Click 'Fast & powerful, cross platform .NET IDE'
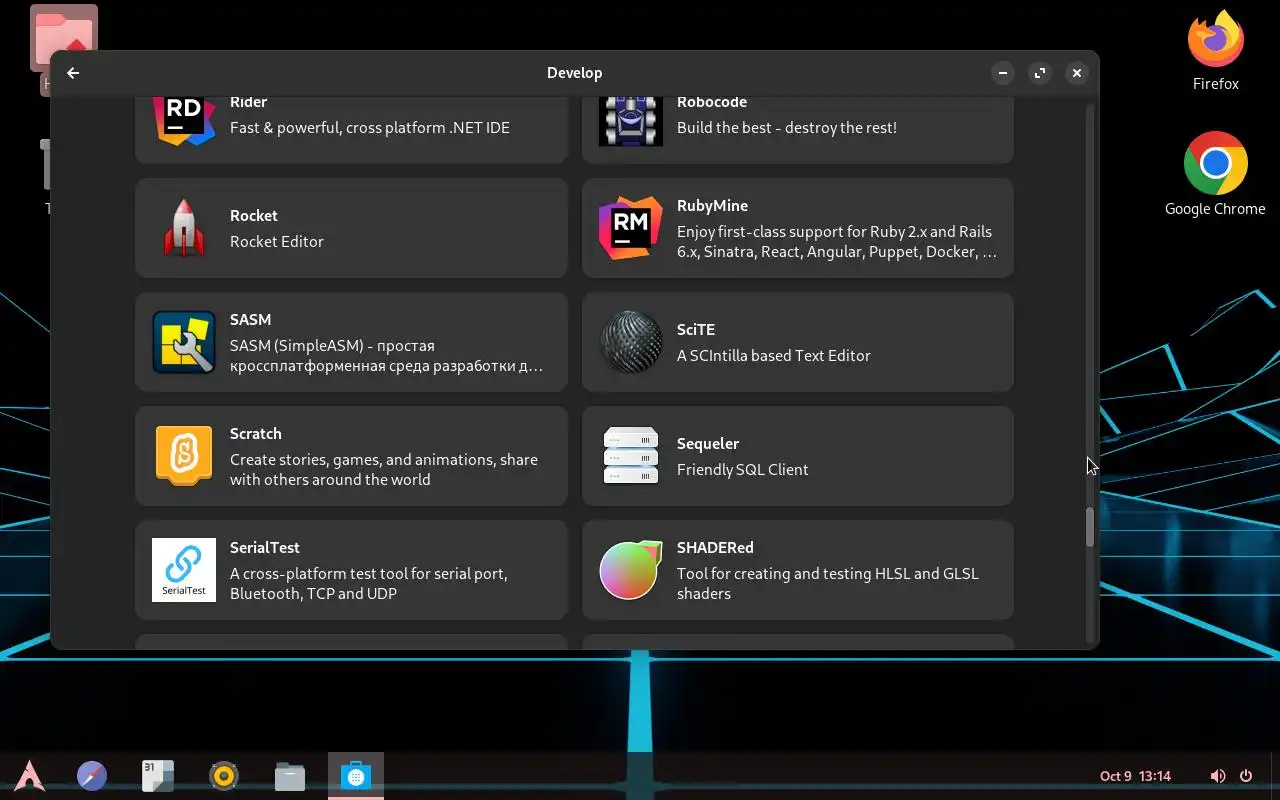 pos(370,127)
